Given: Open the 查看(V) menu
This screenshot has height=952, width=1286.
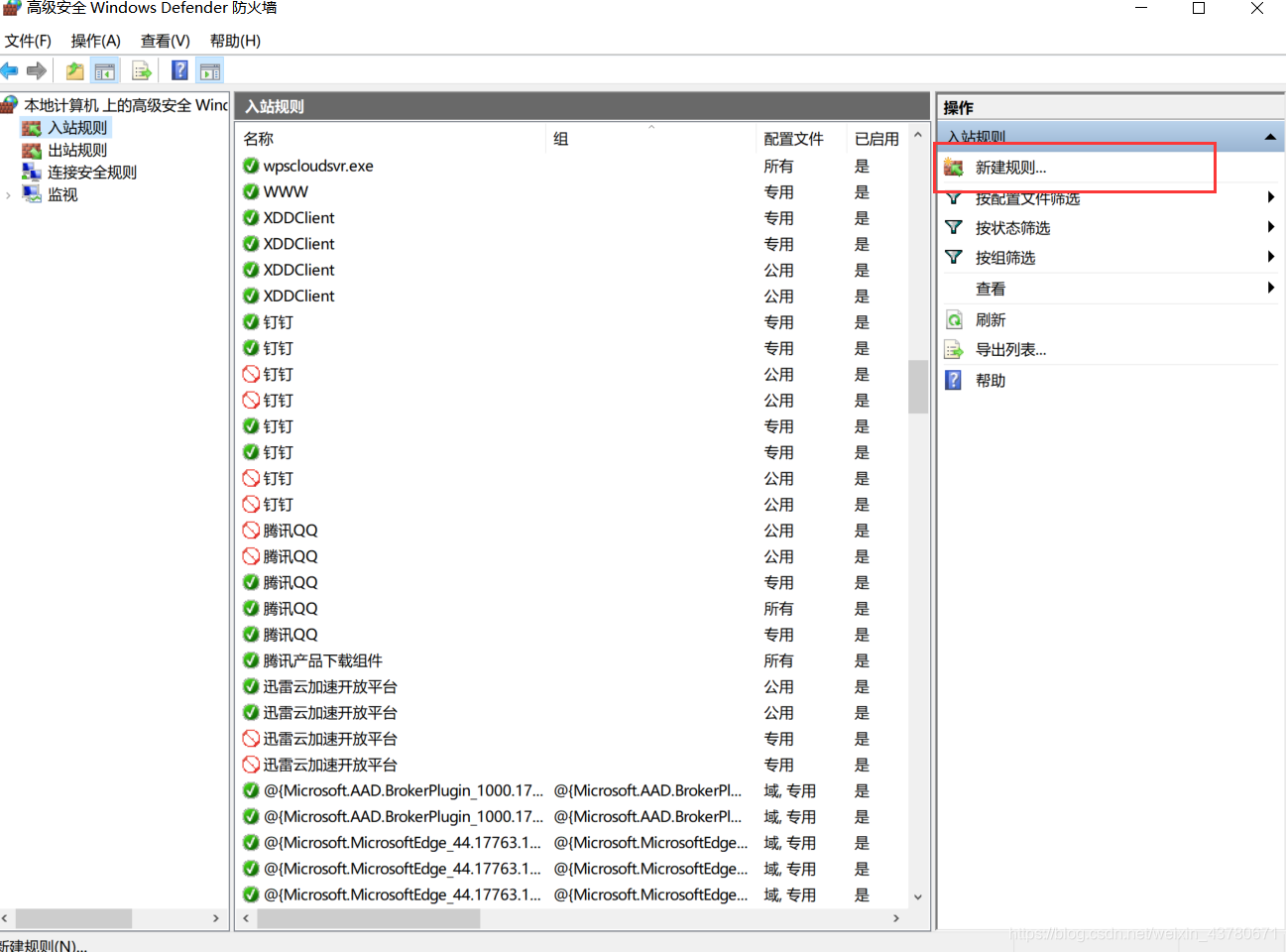Looking at the screenshot, I should coord(166,41).
